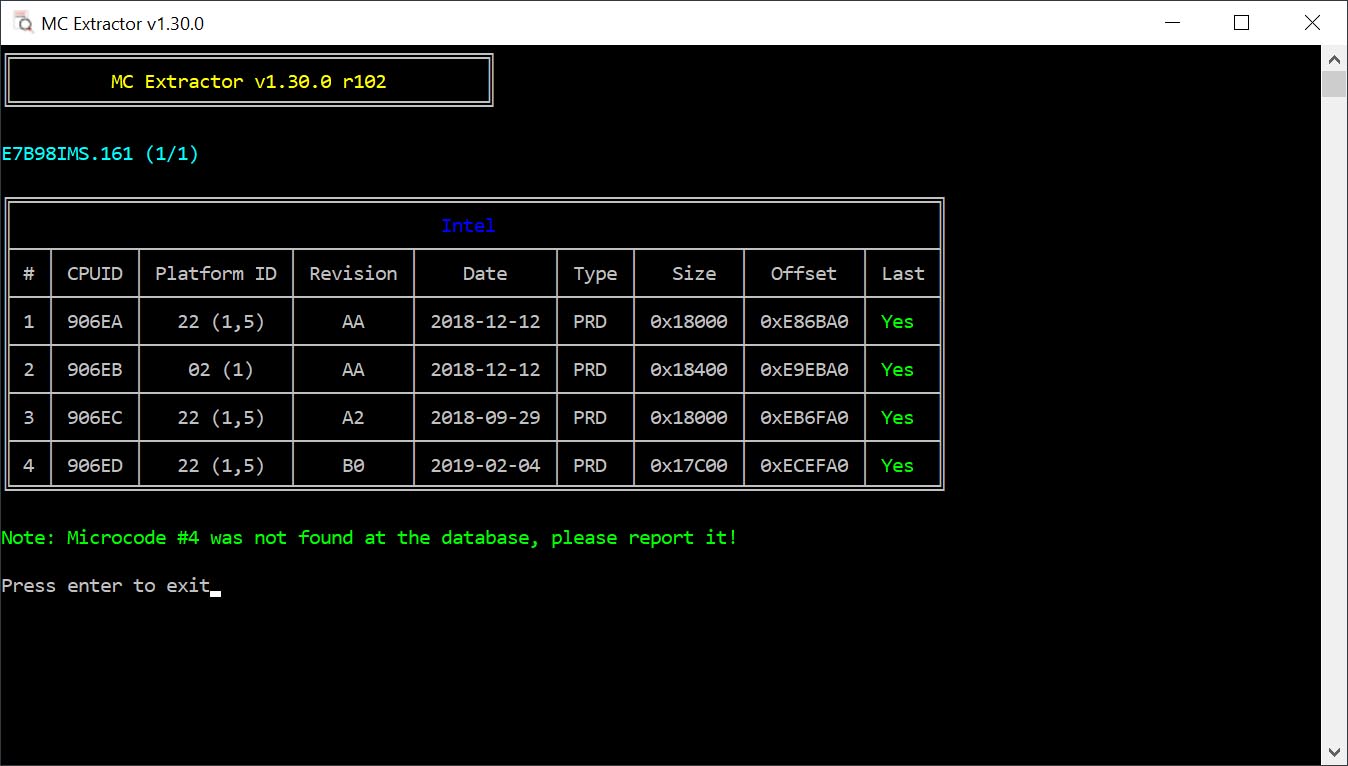Image resolution: width=1348 pixels, height=766 pixels.
Task: Click Revision 'B0' cell
Action: point(353,465)
